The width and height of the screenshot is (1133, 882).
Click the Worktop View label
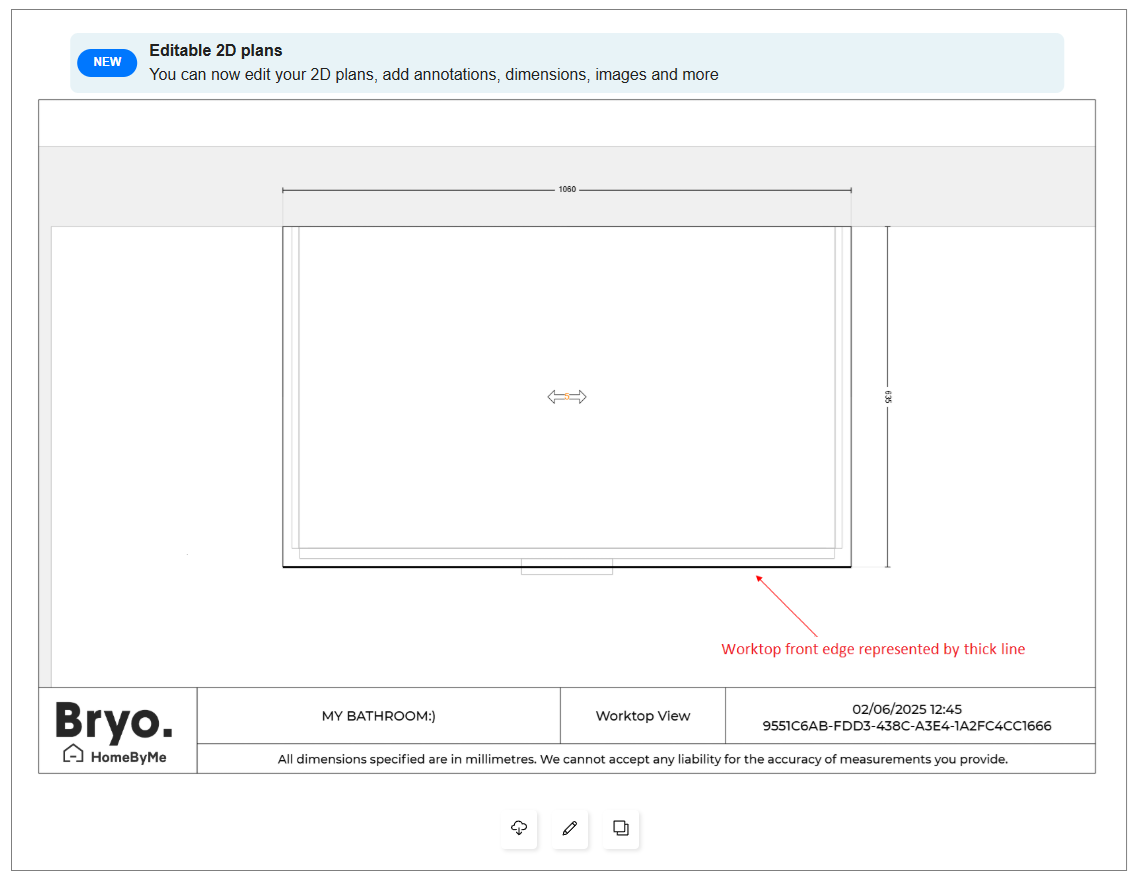click(643, 716)
